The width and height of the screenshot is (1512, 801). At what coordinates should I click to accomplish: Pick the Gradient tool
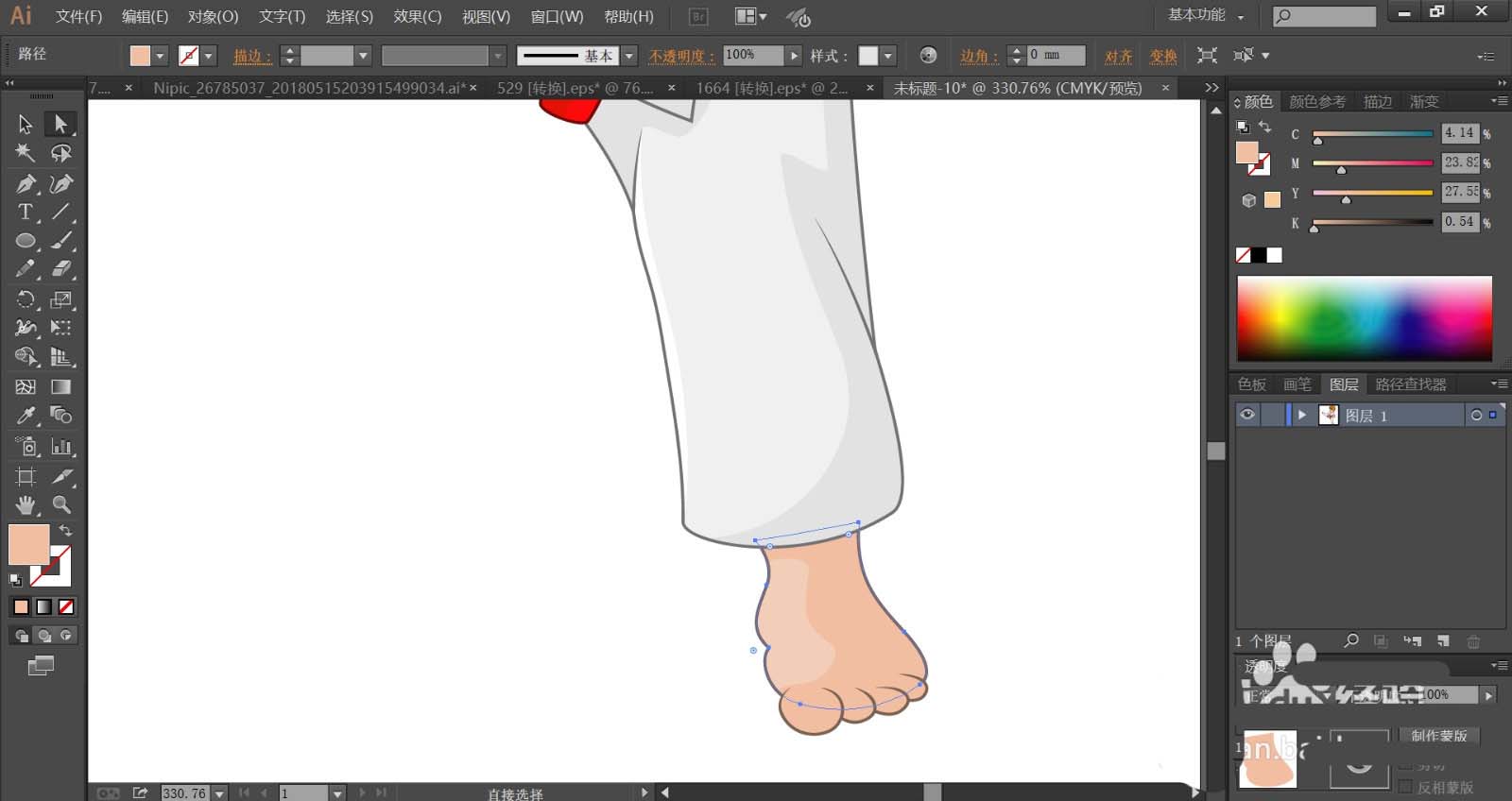[x=60, y=387]
